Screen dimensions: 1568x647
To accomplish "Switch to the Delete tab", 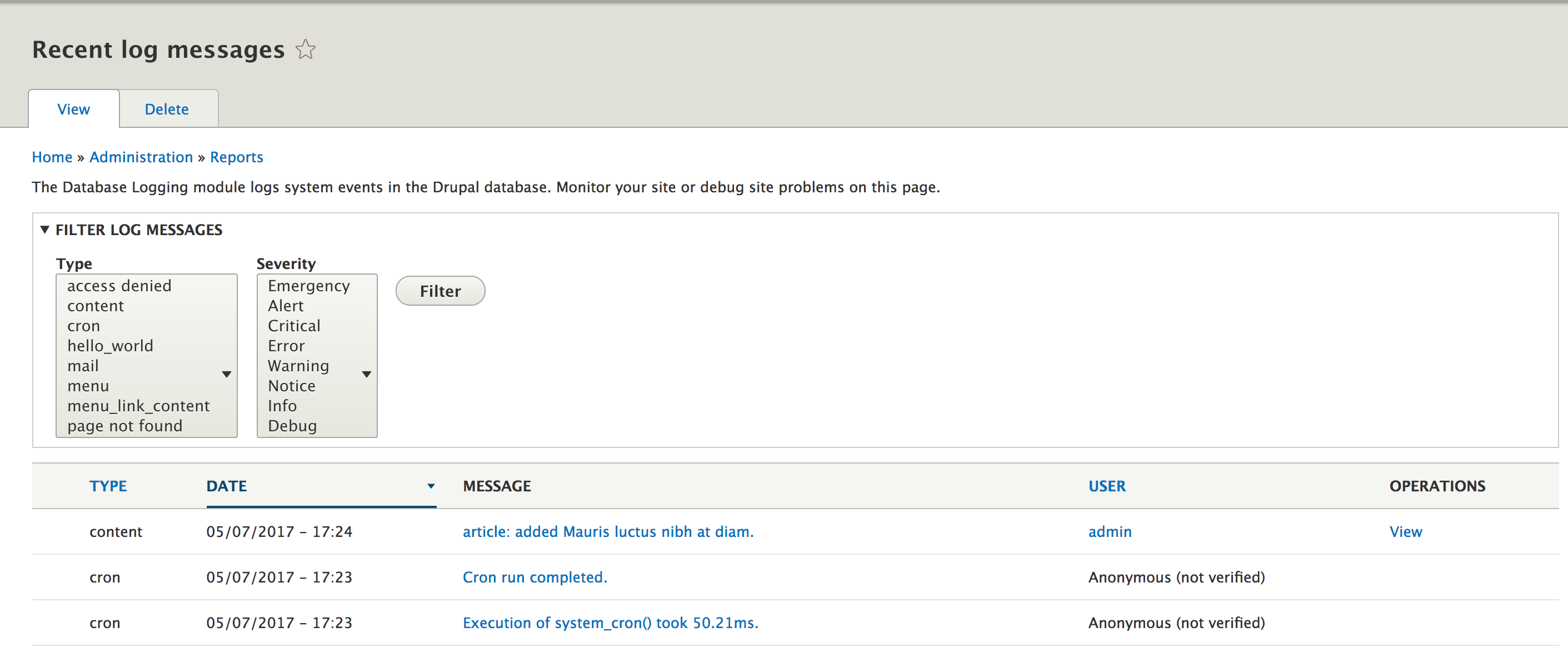I will point(166,110).
